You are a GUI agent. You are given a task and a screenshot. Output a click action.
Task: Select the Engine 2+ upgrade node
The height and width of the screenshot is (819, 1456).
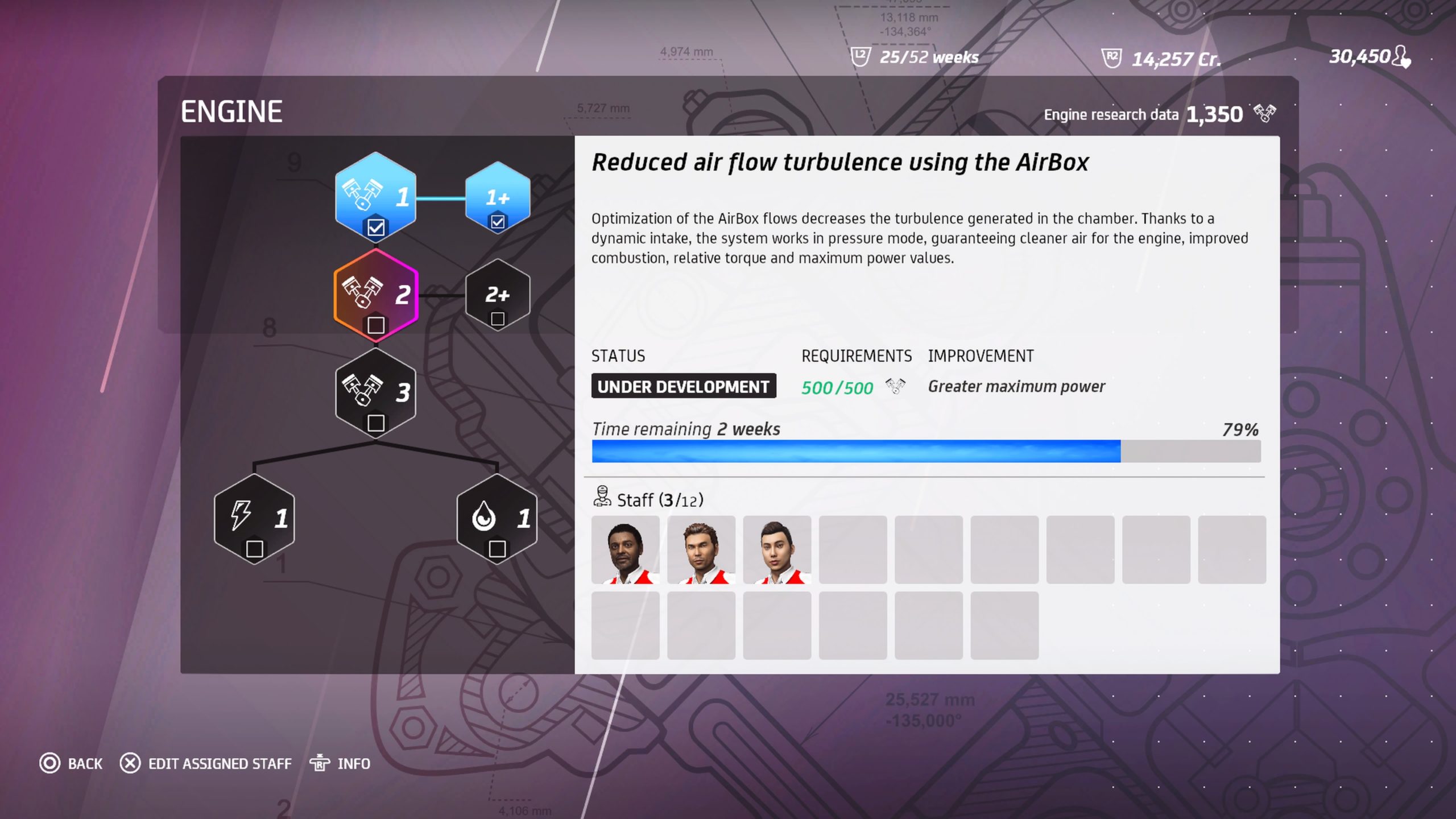pos(498,295)
